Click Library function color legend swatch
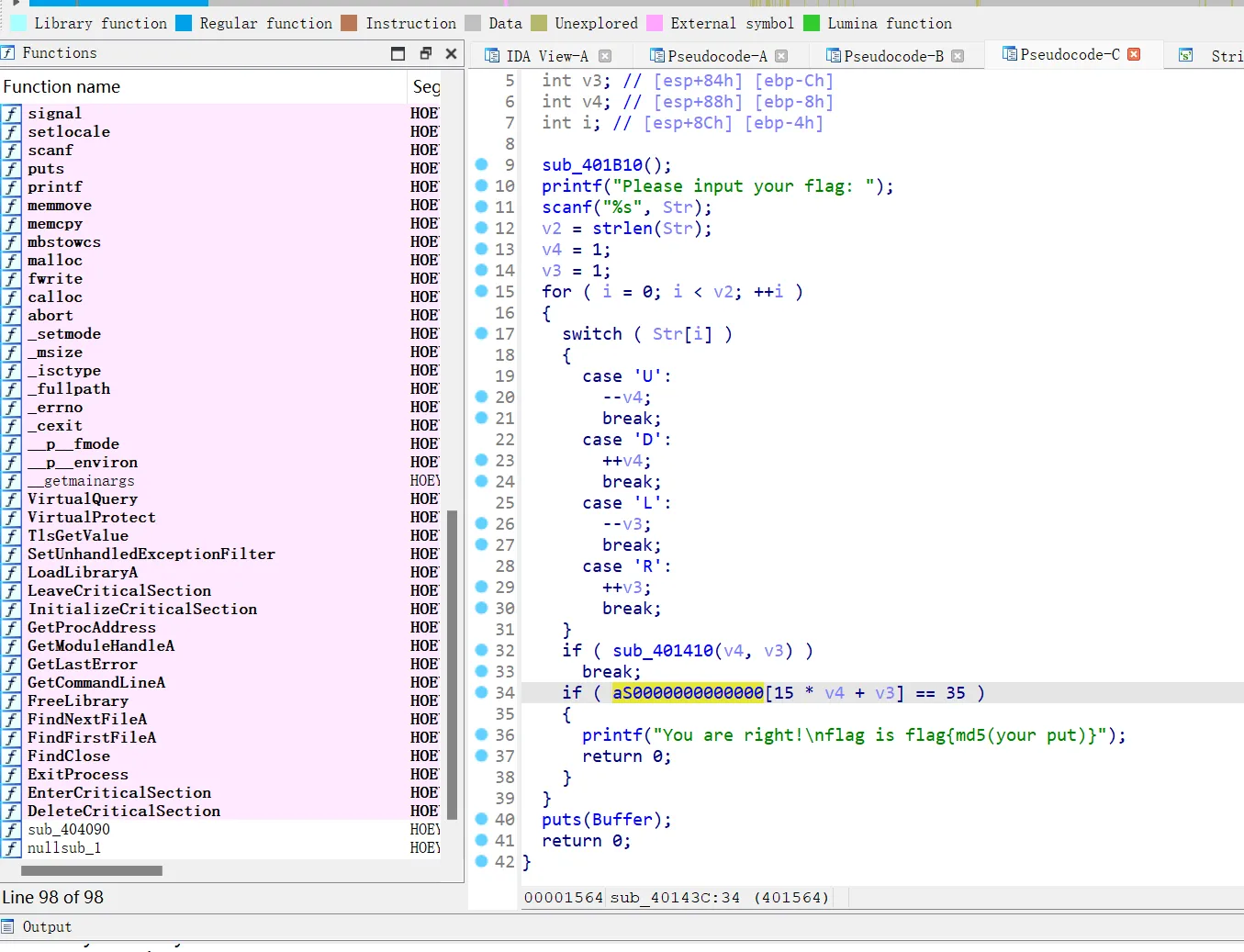1244x952 pixels. pos(18,23)
